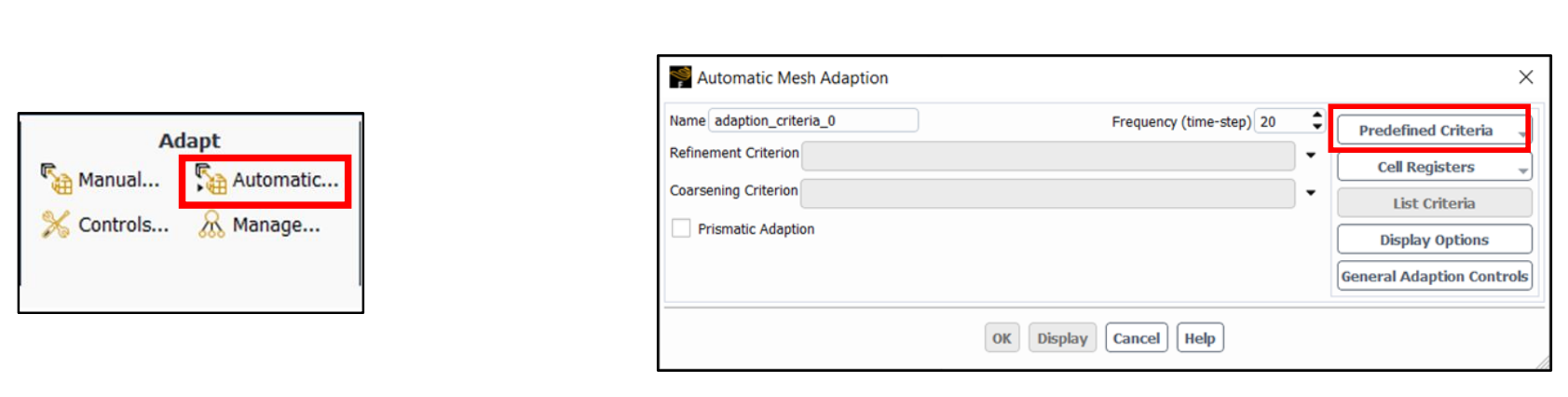Click the Cancel button
The width and height of the screenshot is (1568, 397).
pyautogui.click(x=1137, y=338)
